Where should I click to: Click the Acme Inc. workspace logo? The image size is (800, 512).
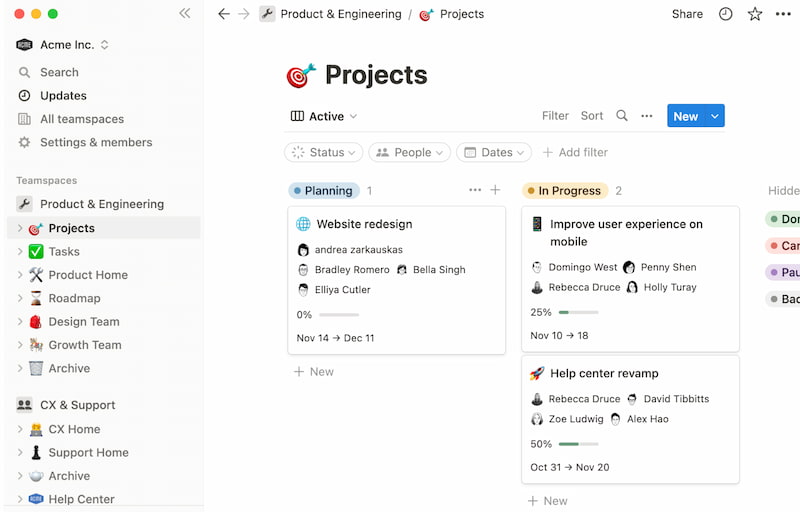point(24,45)
